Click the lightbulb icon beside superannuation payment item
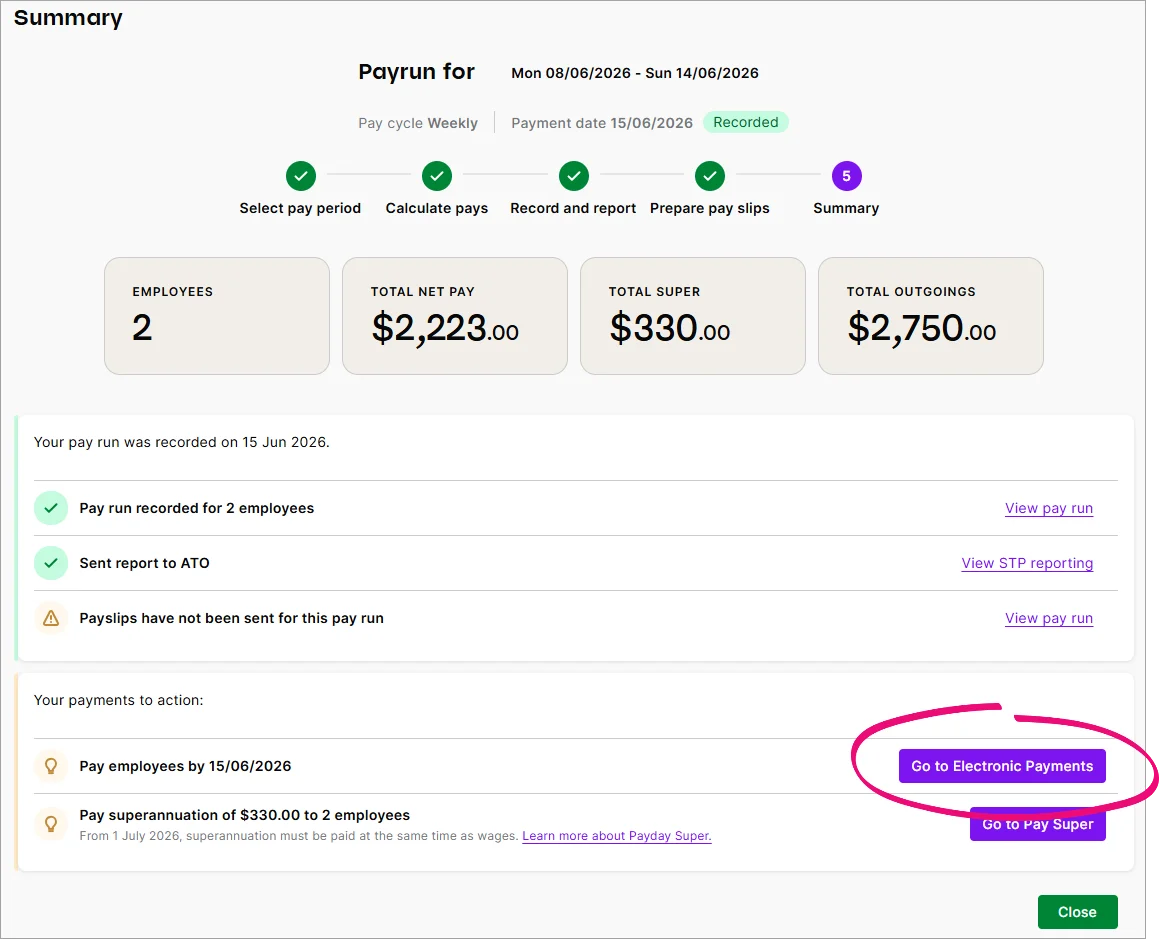 (x=51, y=825)
